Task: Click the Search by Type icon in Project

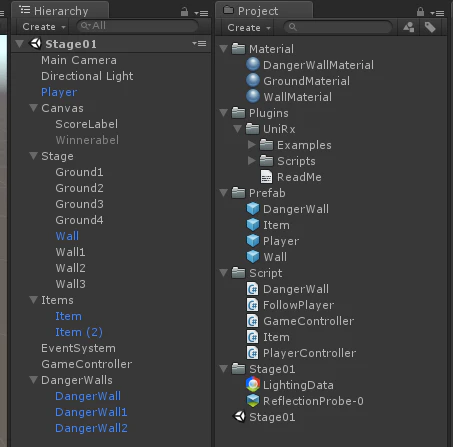Action: coord(409,27)
